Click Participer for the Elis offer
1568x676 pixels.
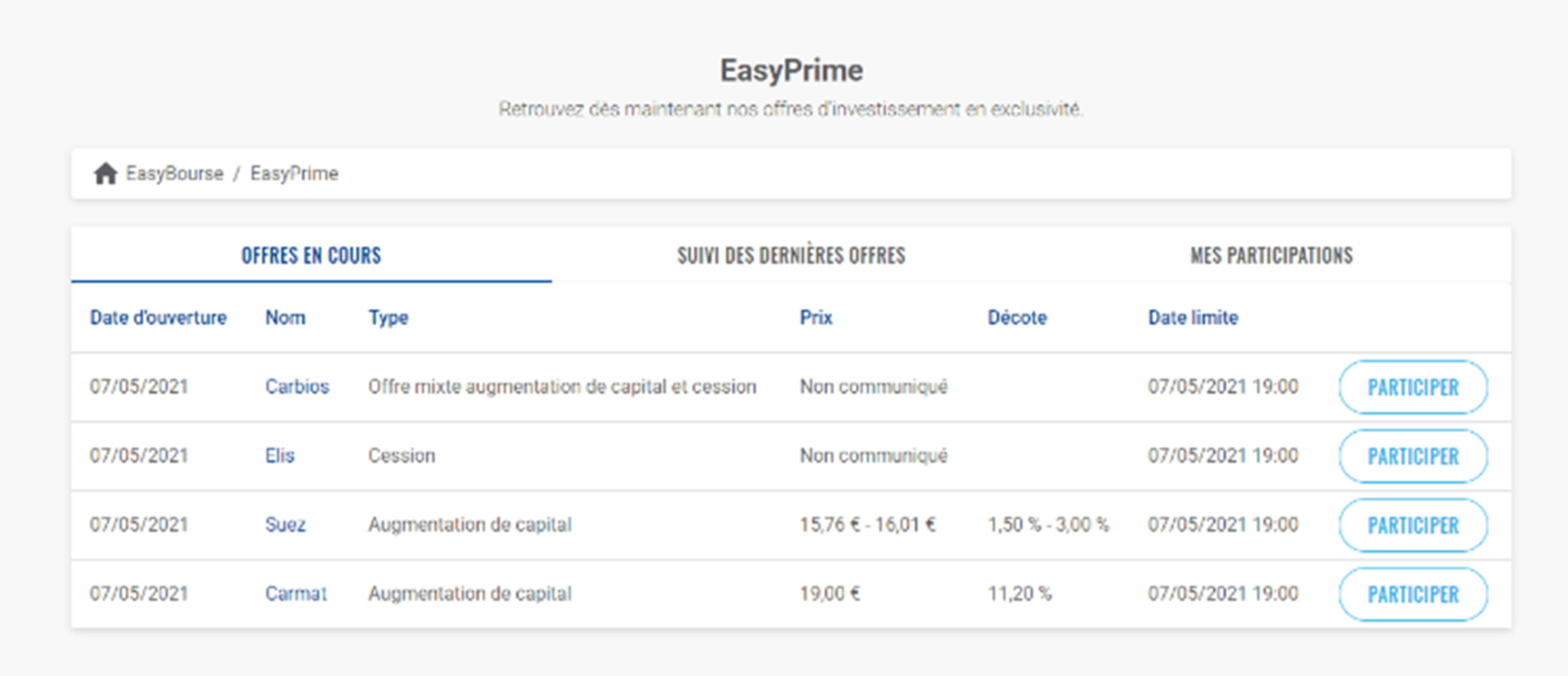click(x=1413, y=457)
